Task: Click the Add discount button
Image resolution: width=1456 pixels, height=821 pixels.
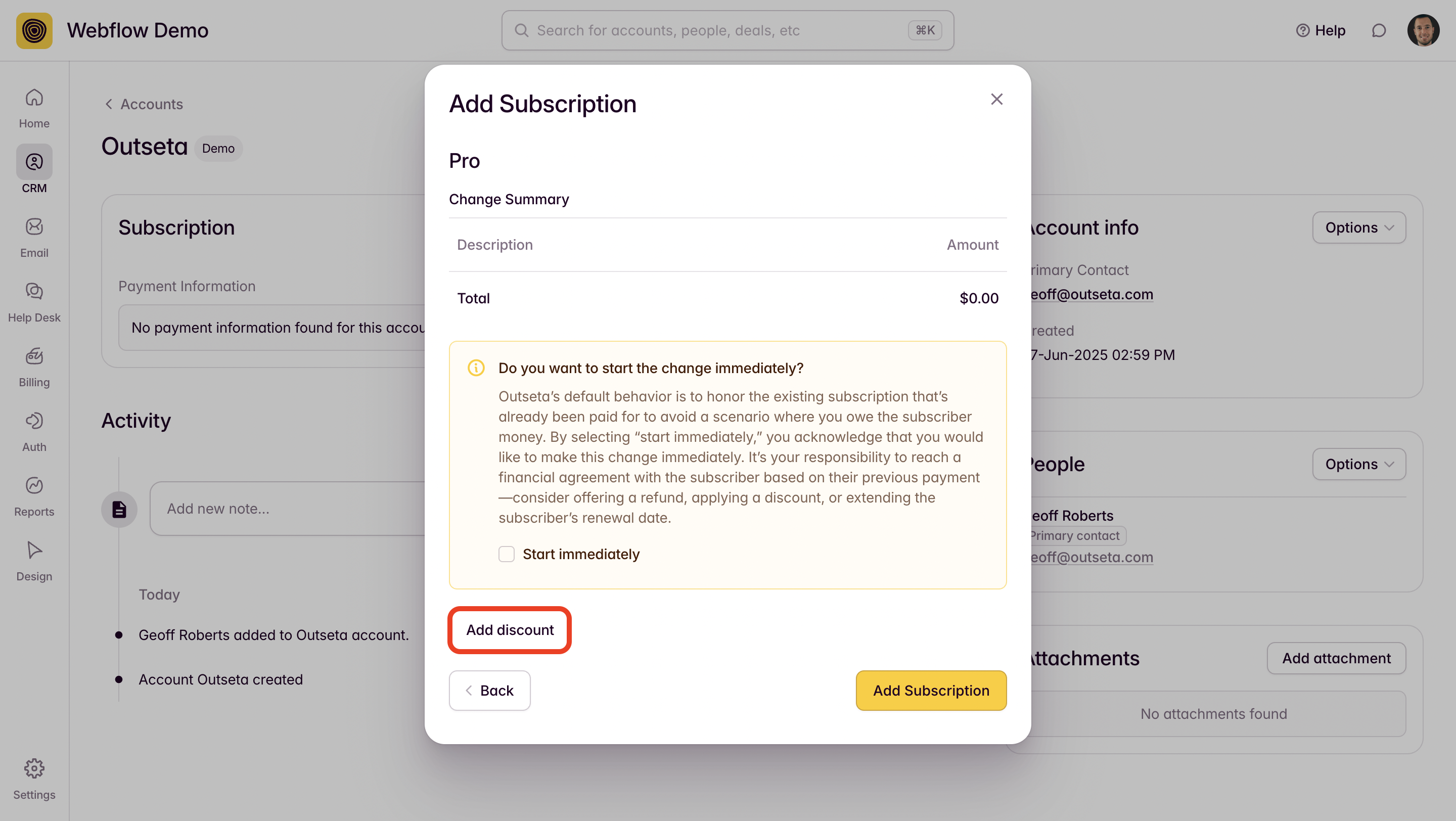Action: pos(509,630)
